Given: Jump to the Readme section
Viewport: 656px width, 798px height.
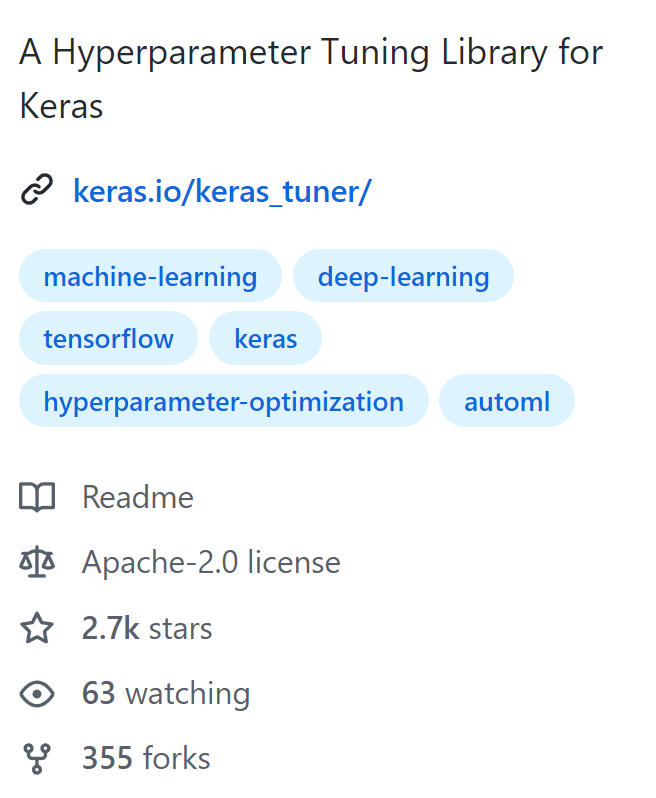Looking at the screenshot, I should pyautogui.click(x=138, y=497).
